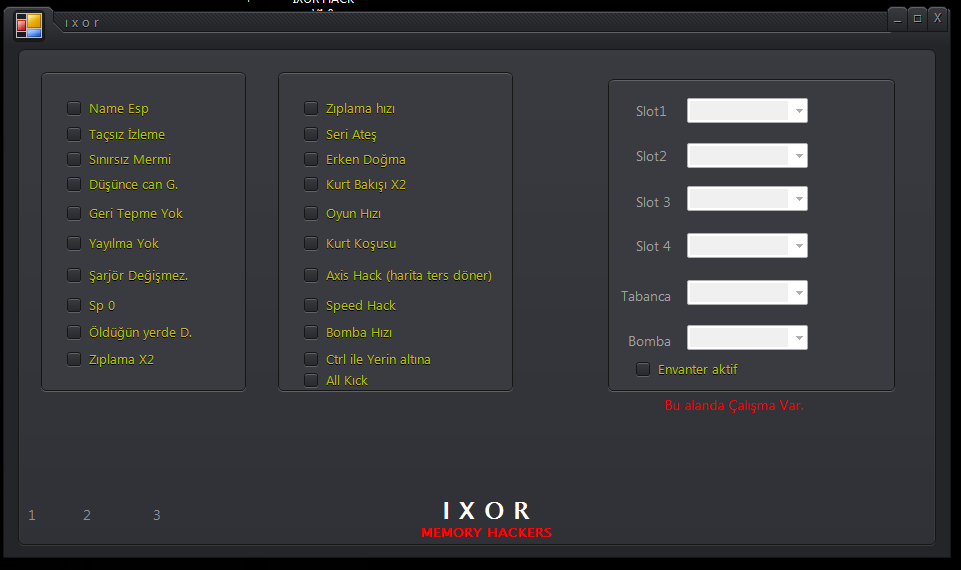Screen dimensions: 961x570
Task: Switch to page 3 tab
Action: pos(157,515)
